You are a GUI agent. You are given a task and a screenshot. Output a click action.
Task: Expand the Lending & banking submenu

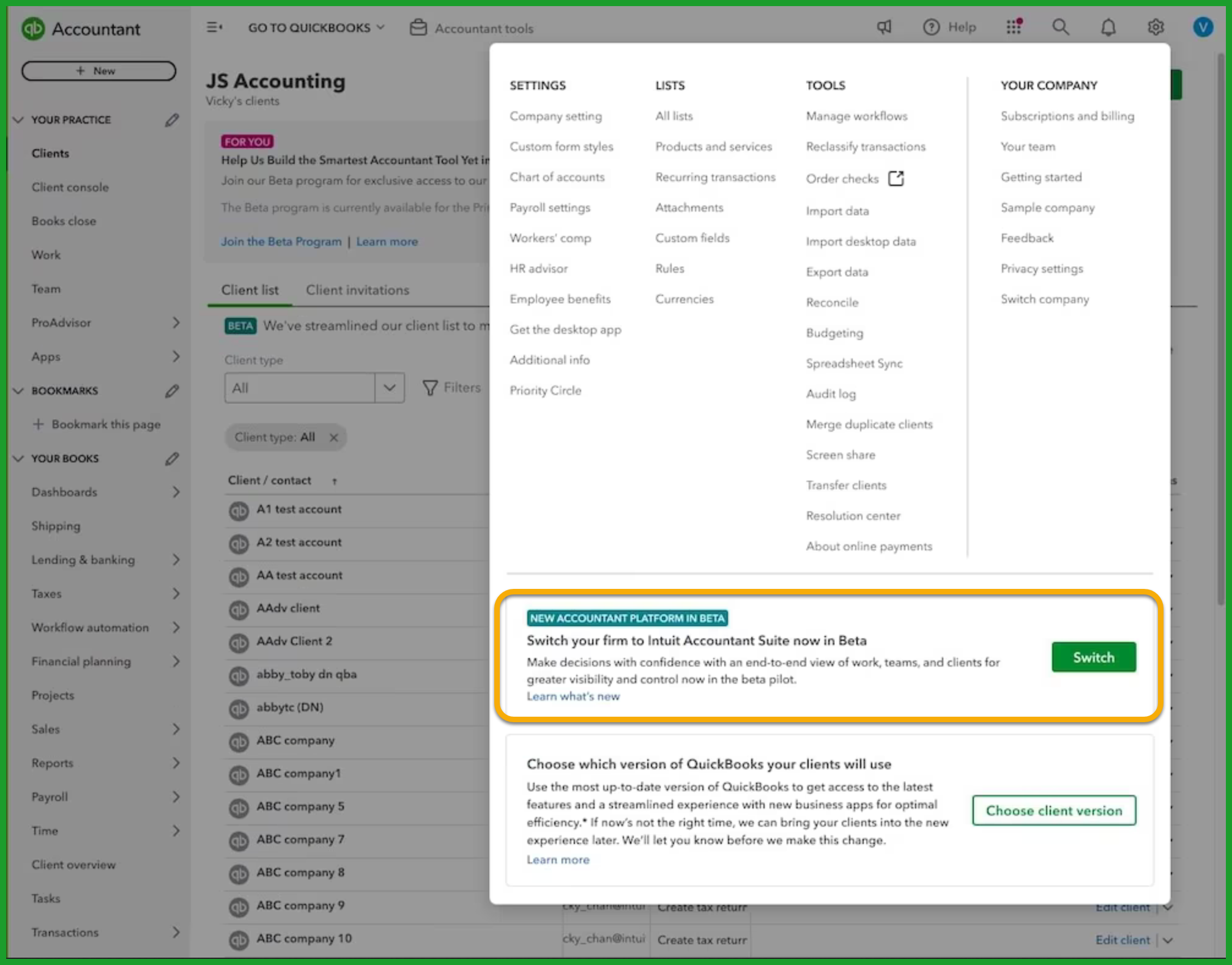pos(176,560)
